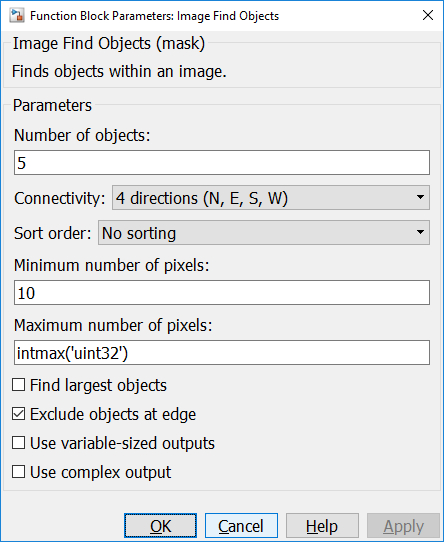Click the 'Sort order:' label
Viewport: 444px width, 542px height.
click(53, 233)
